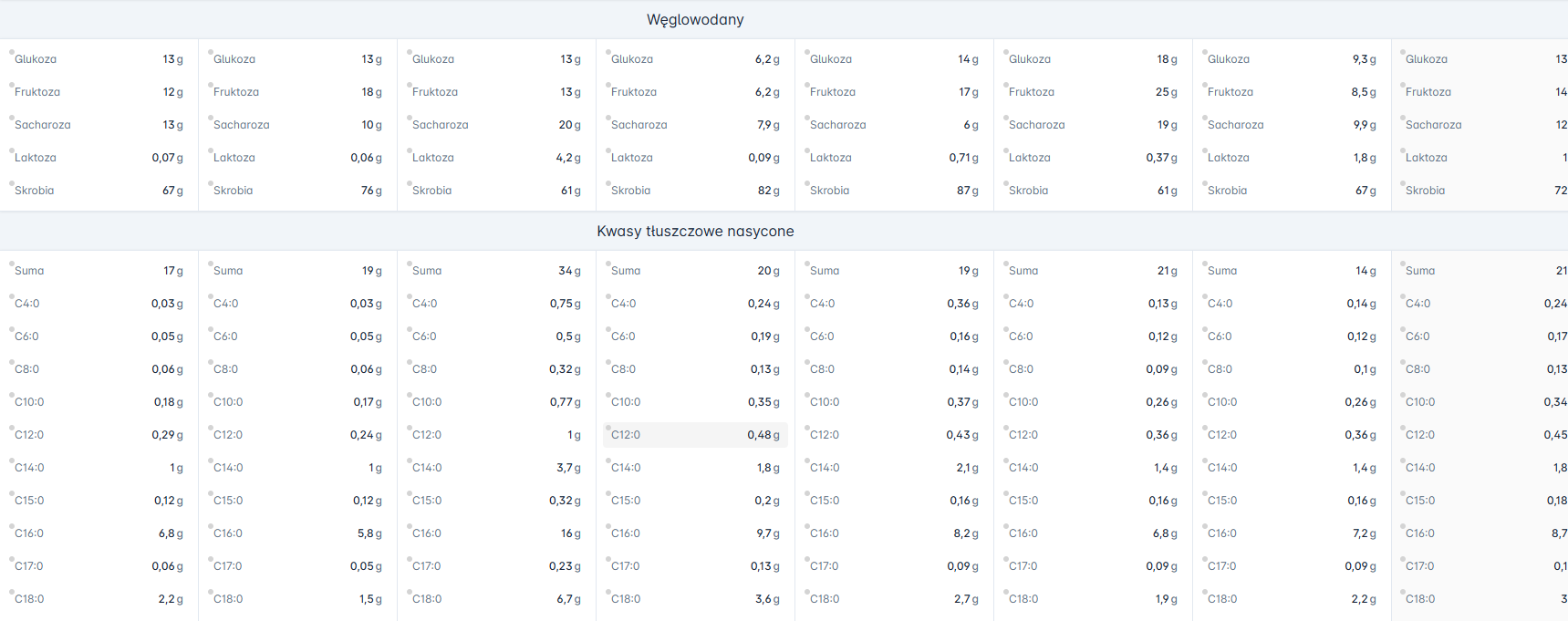Select the Glukoza row showing 9,3 g
This screenshot has height=621, width=1568.
click(x=1292, y=59)
